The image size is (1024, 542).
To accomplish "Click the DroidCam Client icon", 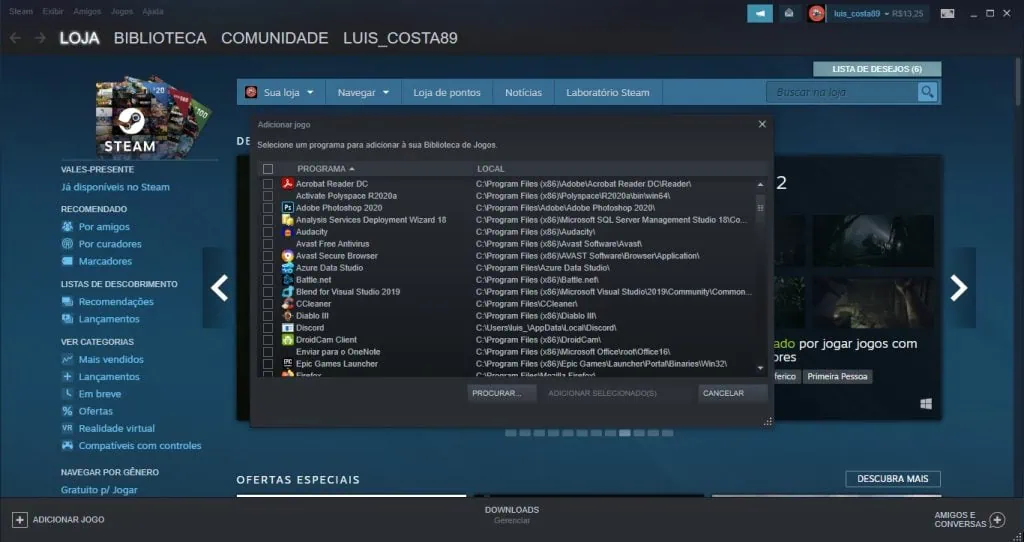I will 287,340.
